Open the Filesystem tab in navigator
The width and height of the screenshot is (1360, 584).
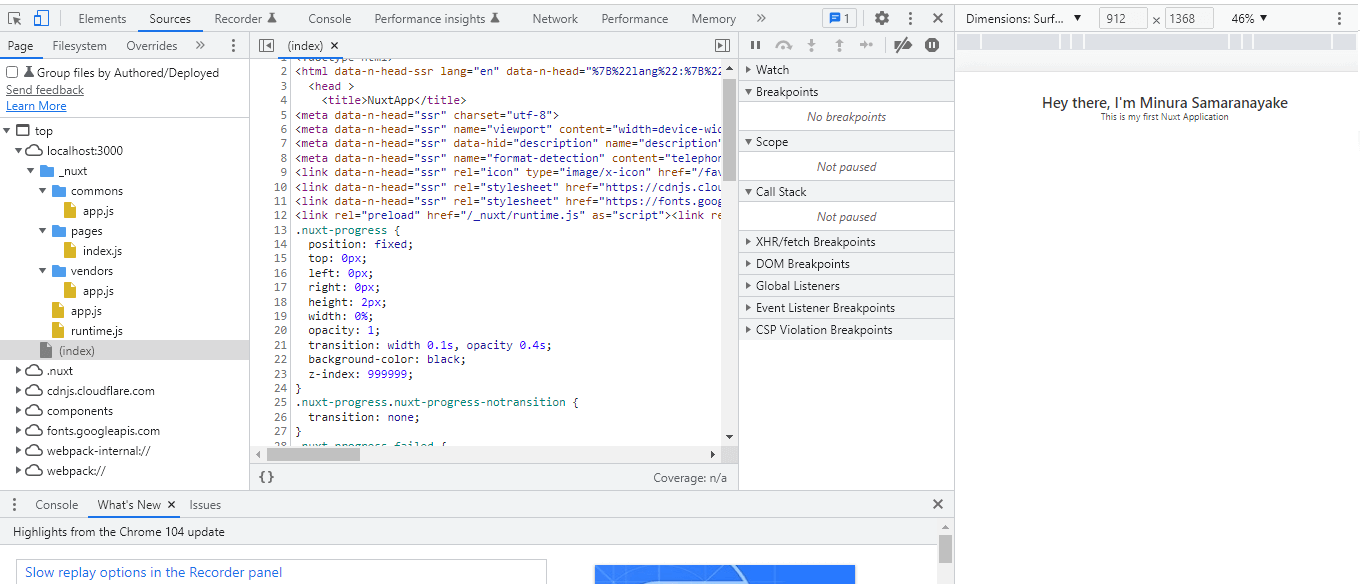[79, 46]
